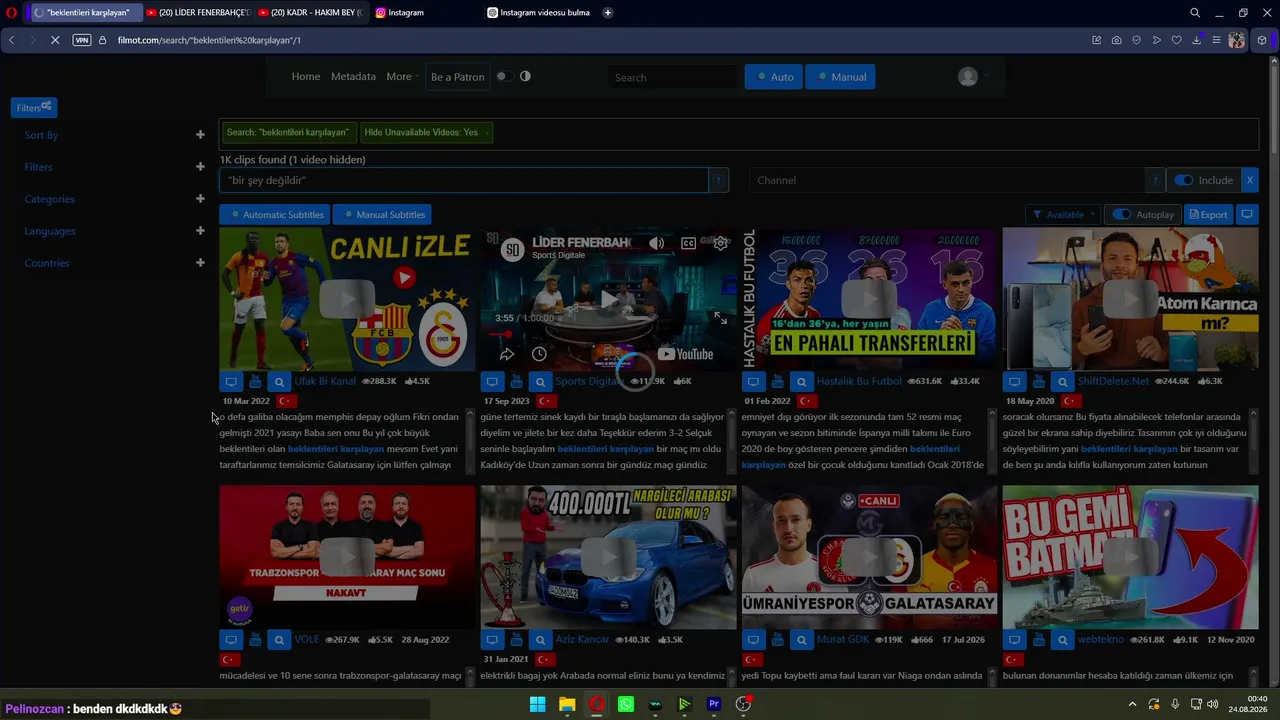Toggle dark mode switch in navbar
This screenshot has height=720, width=1280.
coord(505,77)
